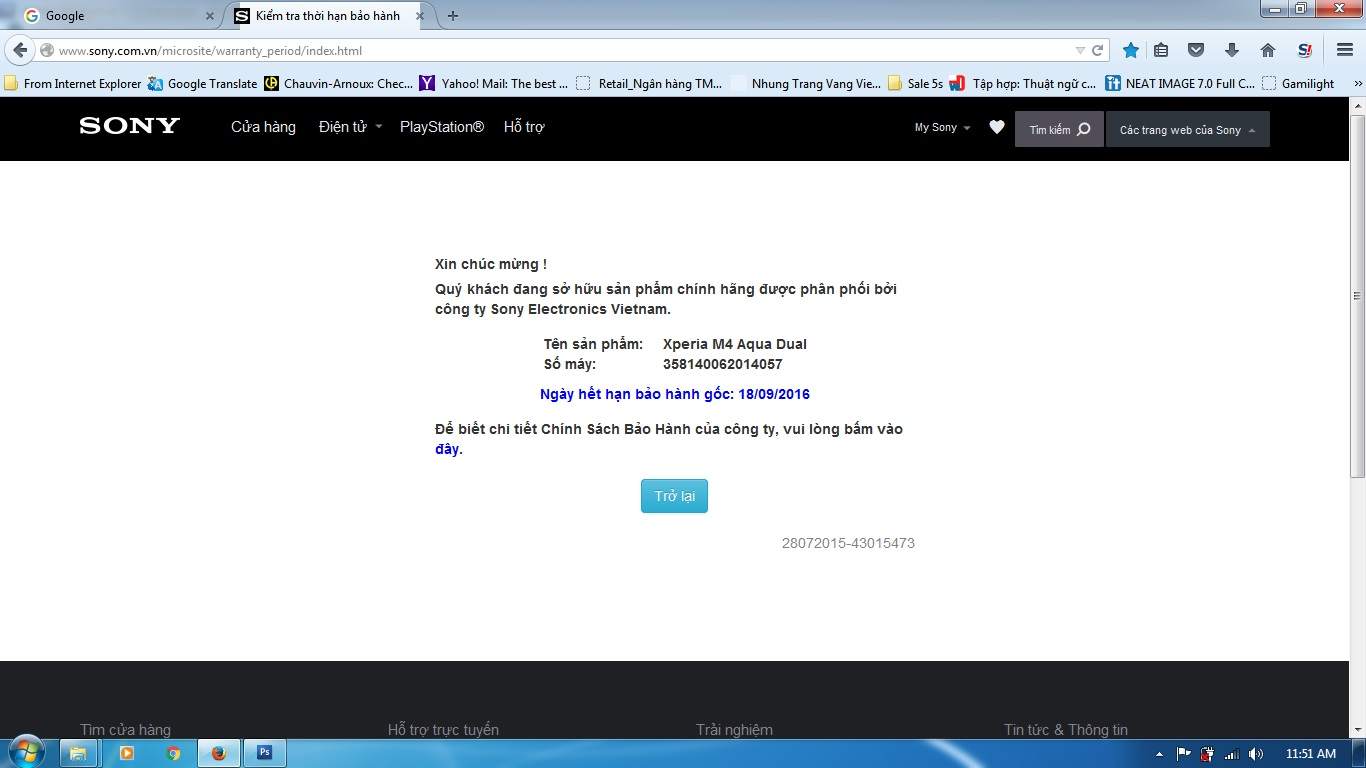Click the blue bookmark star icon

tap(1131, 50)
